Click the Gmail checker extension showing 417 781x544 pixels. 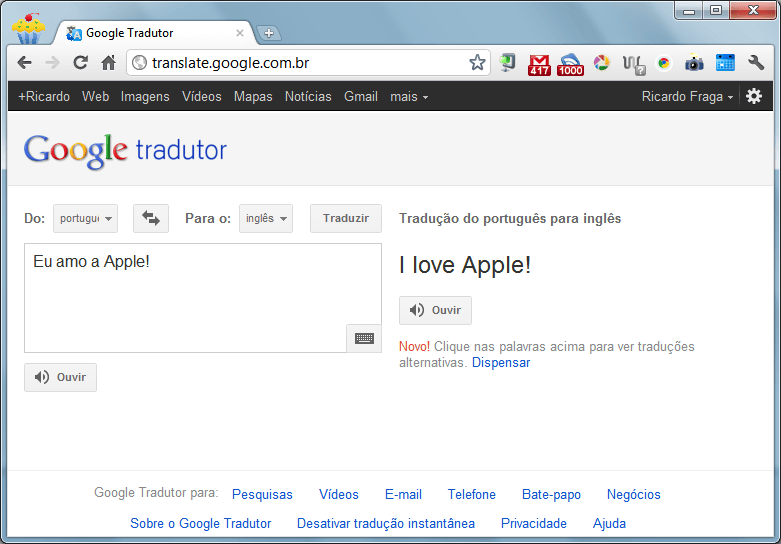pyautogui.click(x=539, y=65)
